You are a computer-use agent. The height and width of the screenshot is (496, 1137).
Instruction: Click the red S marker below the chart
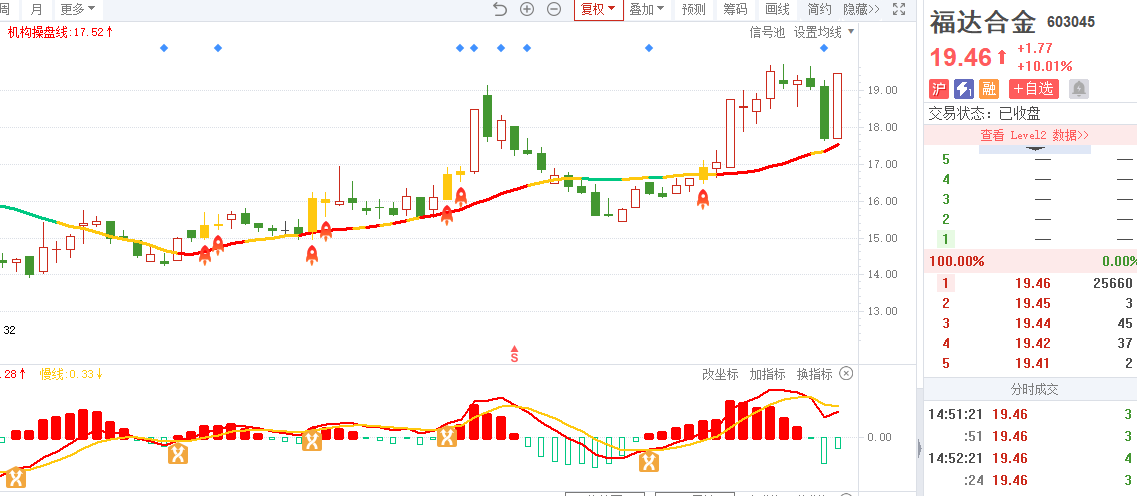(514, 355)
